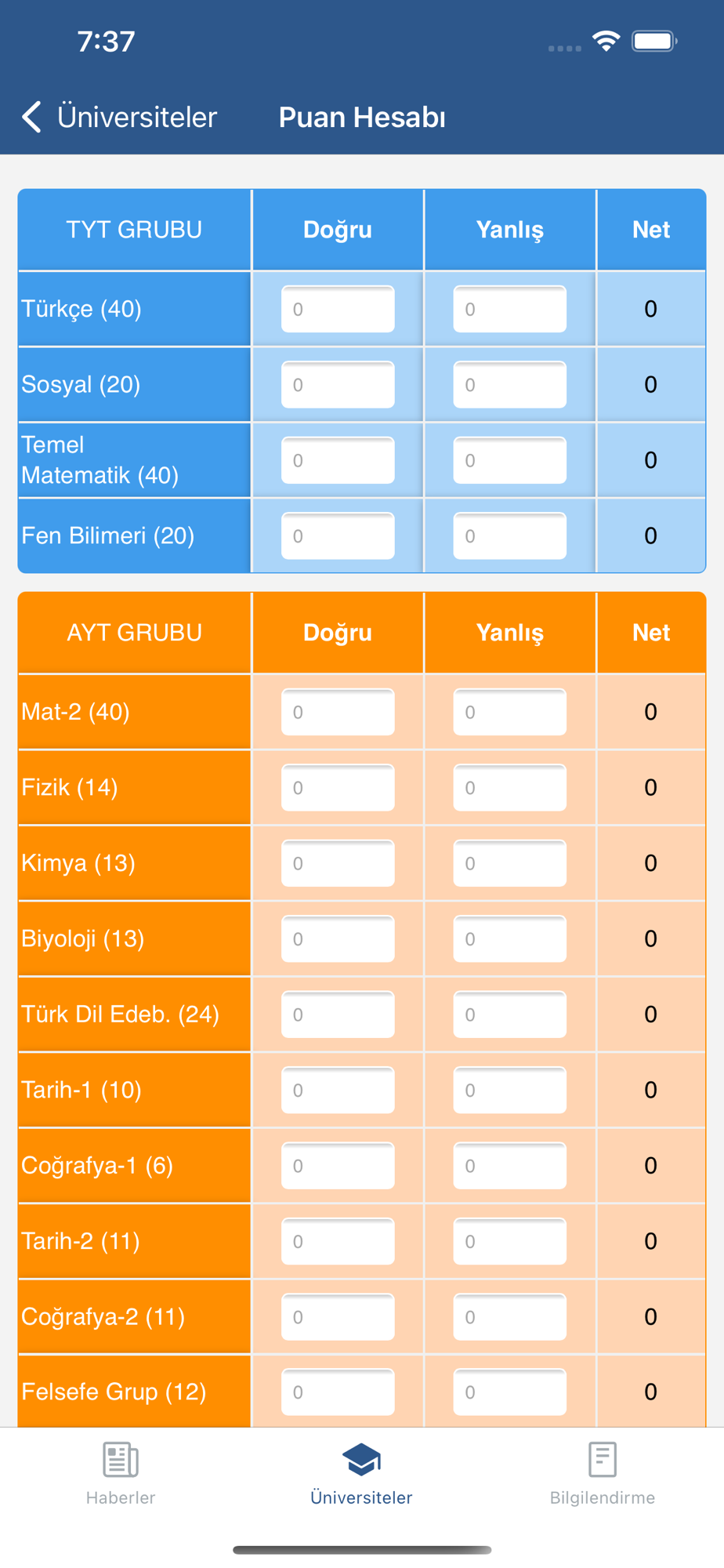
Task: Switch to the Bilgilendirme tab label
Action: [x=603, y=1497]
